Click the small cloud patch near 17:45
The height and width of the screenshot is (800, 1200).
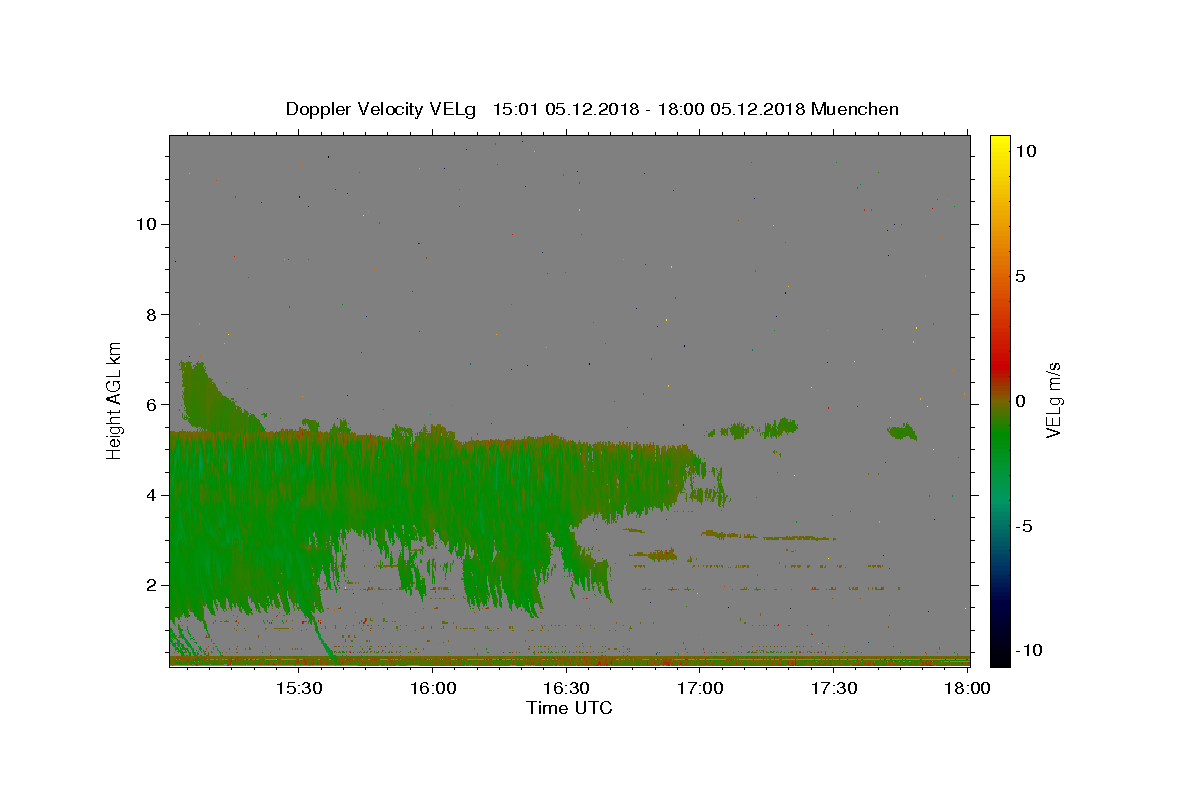coord(902,431)
